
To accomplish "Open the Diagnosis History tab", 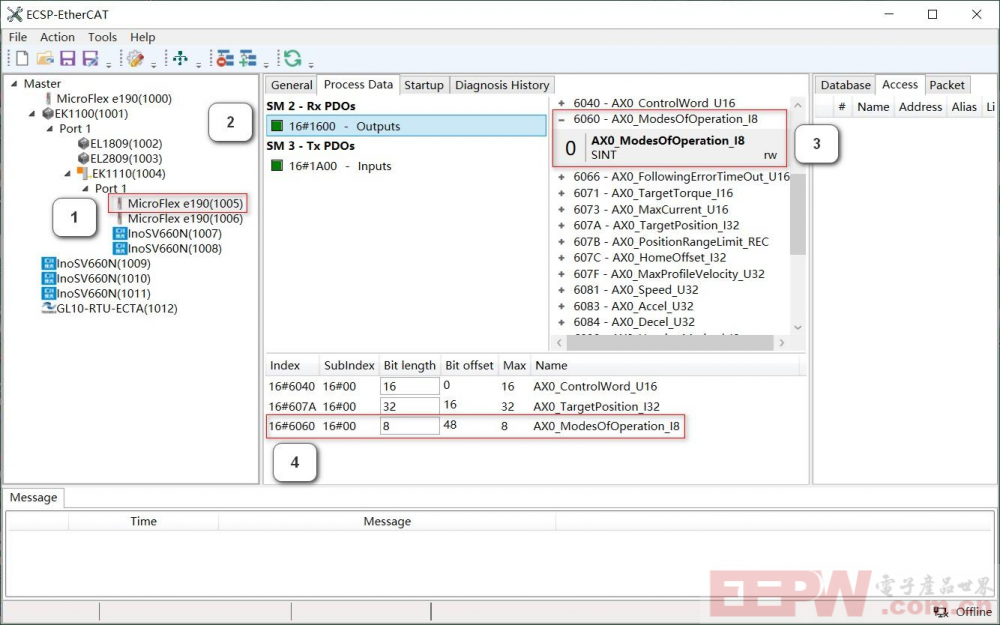I will pos(502,85).
